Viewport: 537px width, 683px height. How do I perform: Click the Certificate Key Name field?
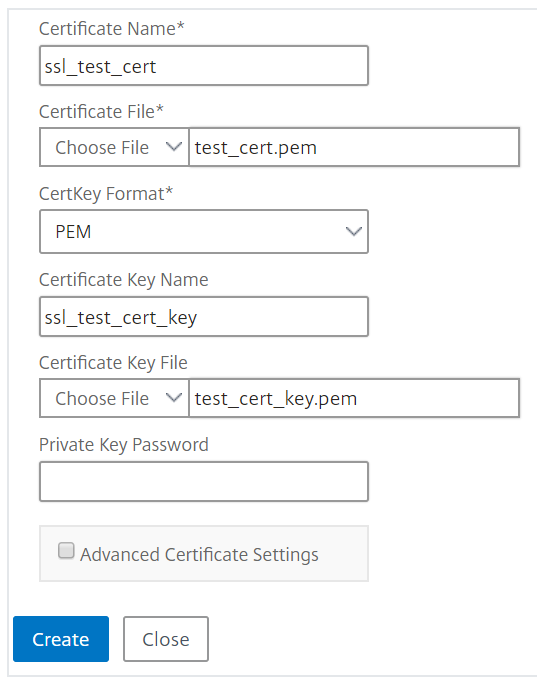(x=204, y=317)
